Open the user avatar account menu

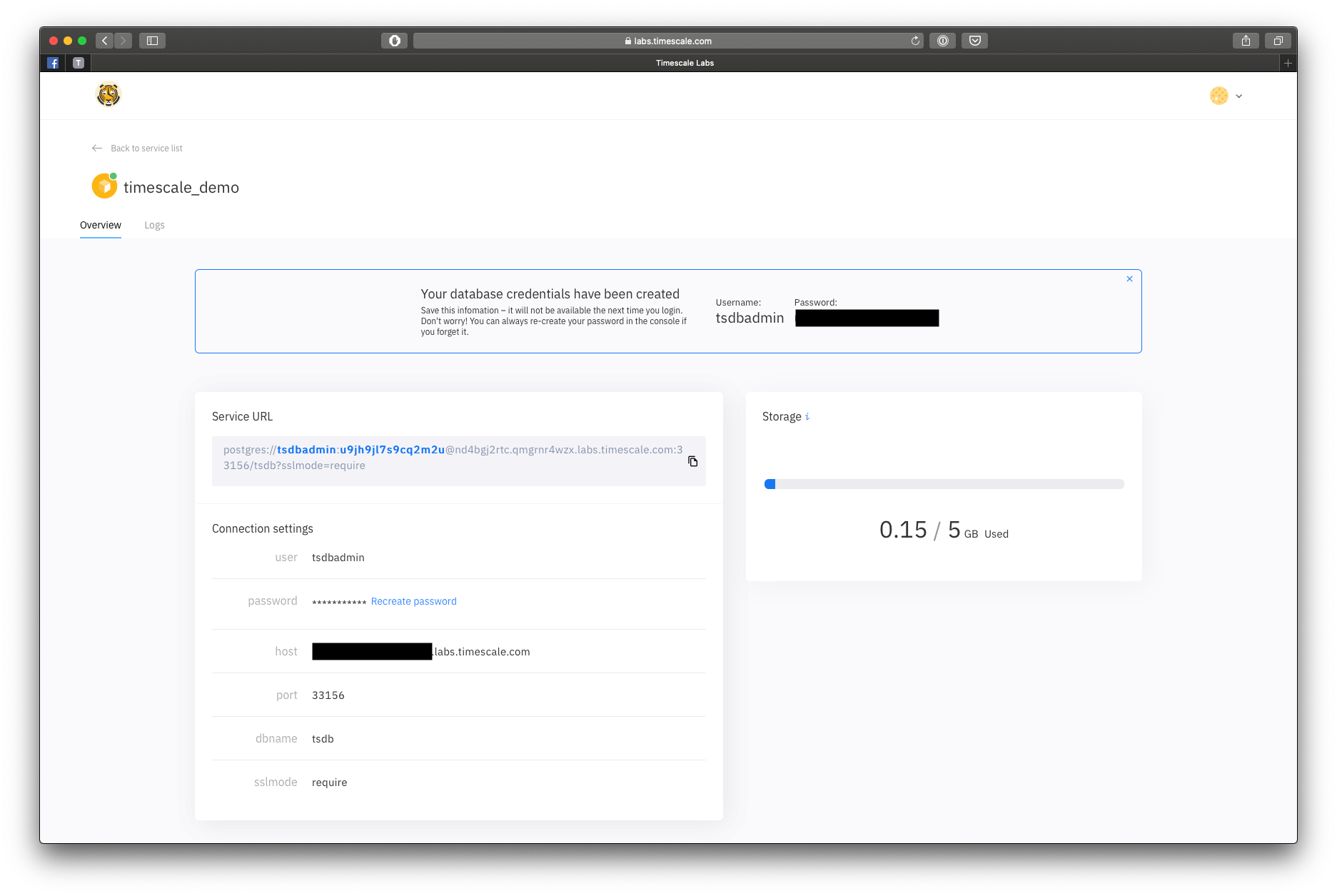[1226, 96]
